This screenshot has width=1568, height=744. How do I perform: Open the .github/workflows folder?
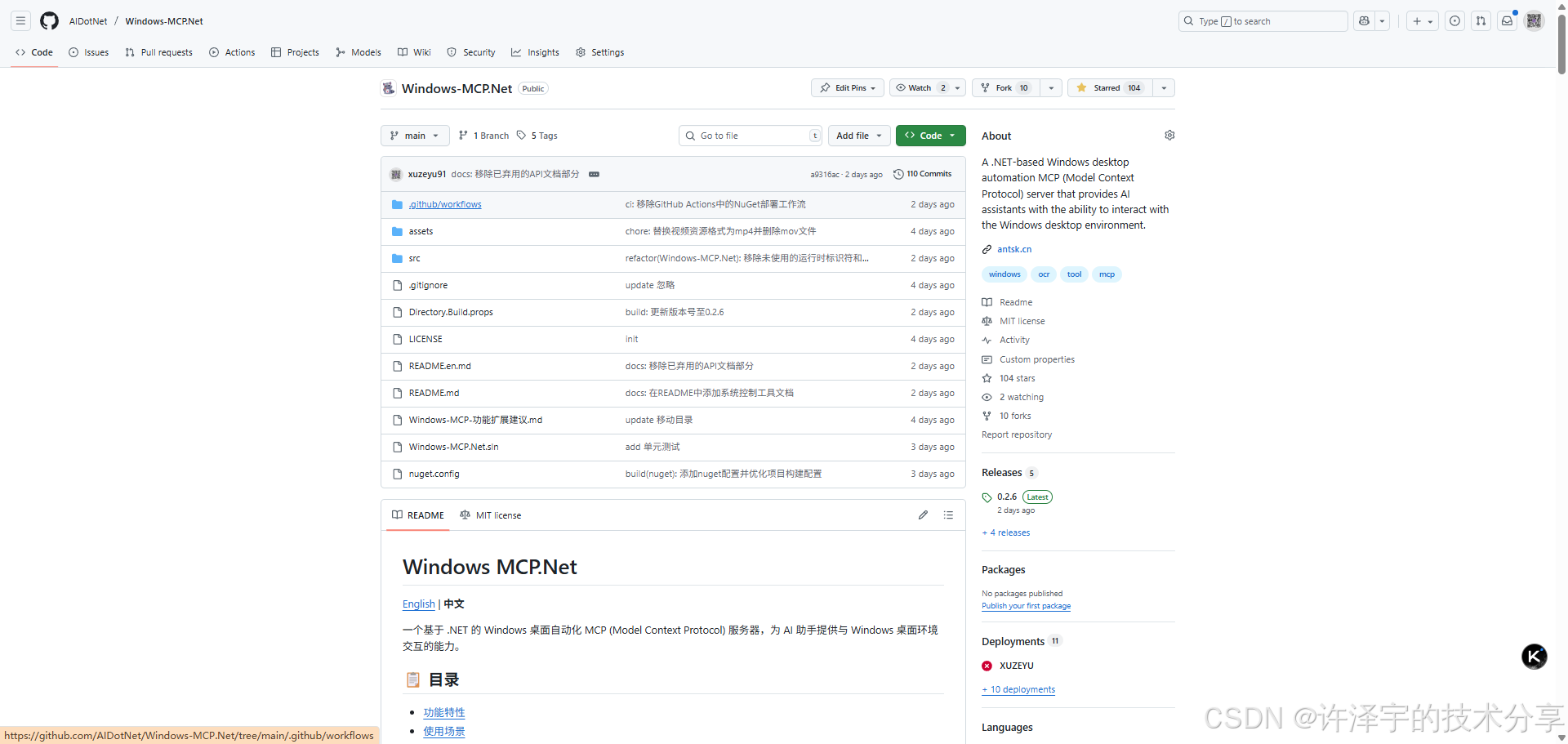click(x=445, y=204)
